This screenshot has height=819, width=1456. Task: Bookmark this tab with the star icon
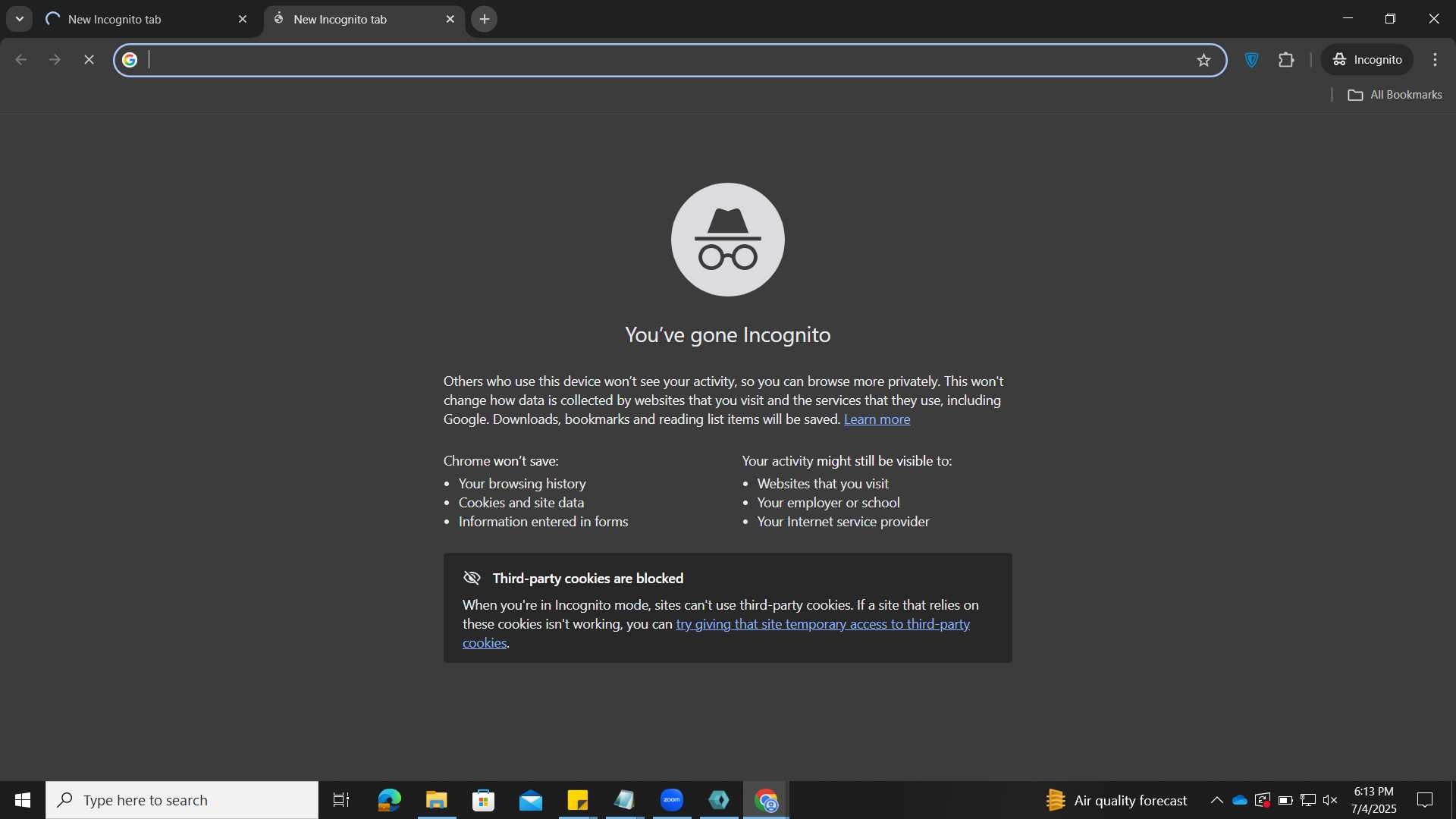pos(1204,60)
